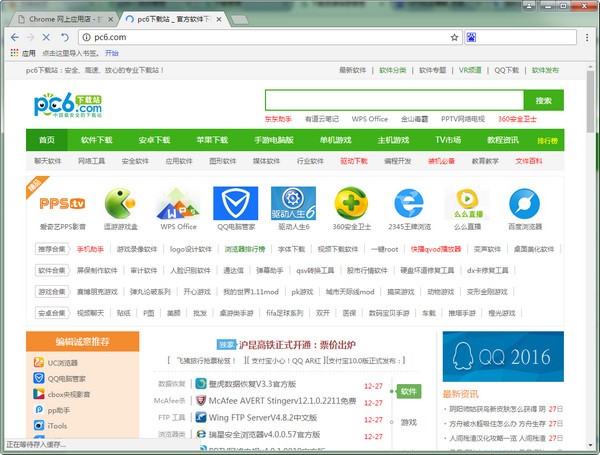Click the pc6.com address bar

tap(271, 37)
